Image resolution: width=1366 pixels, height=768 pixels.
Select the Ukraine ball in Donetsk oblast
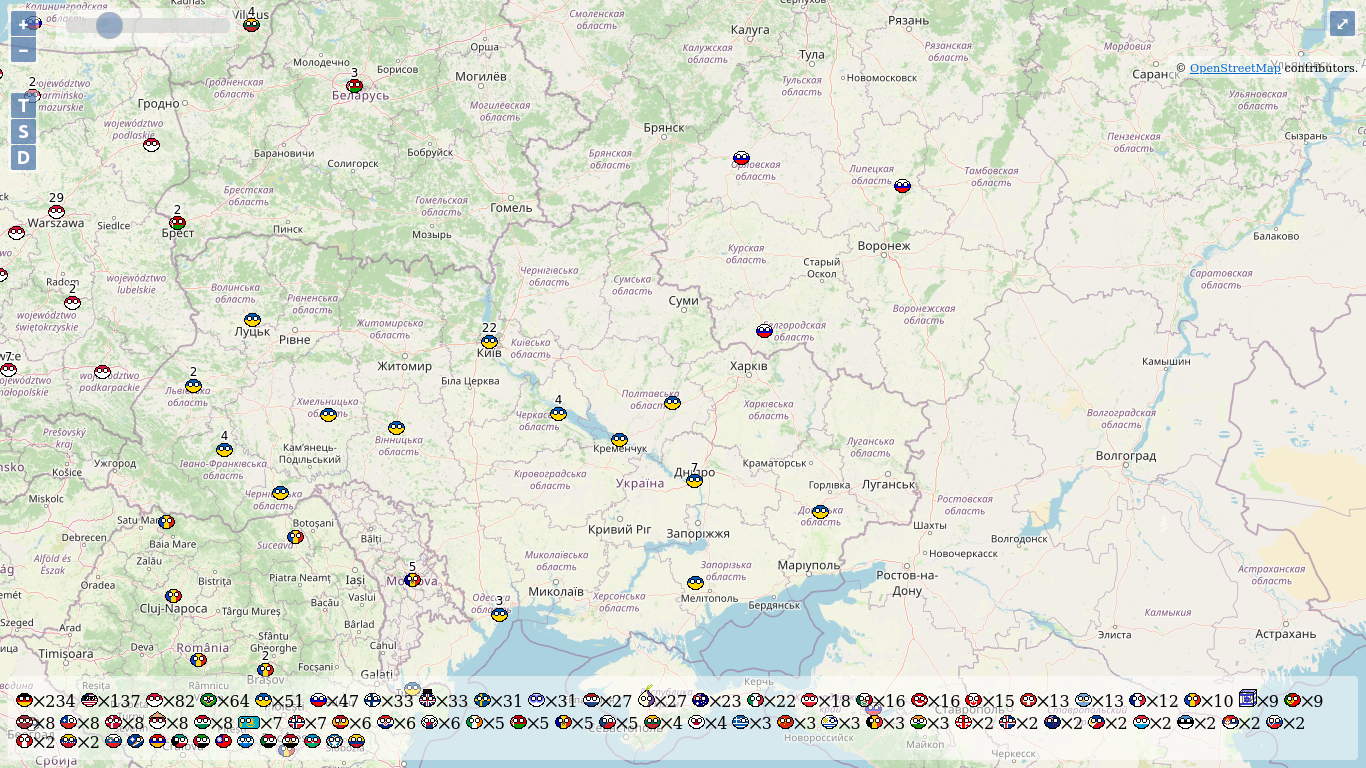click(x=820, y=512)
